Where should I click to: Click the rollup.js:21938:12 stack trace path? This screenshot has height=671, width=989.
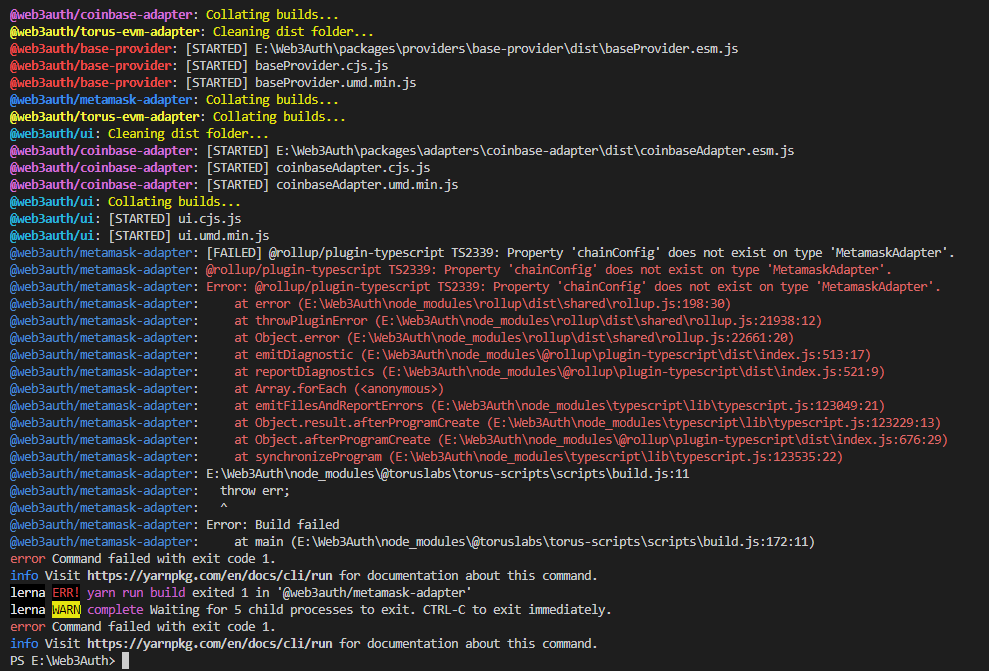pyautogui.click(x=598, y=321)
